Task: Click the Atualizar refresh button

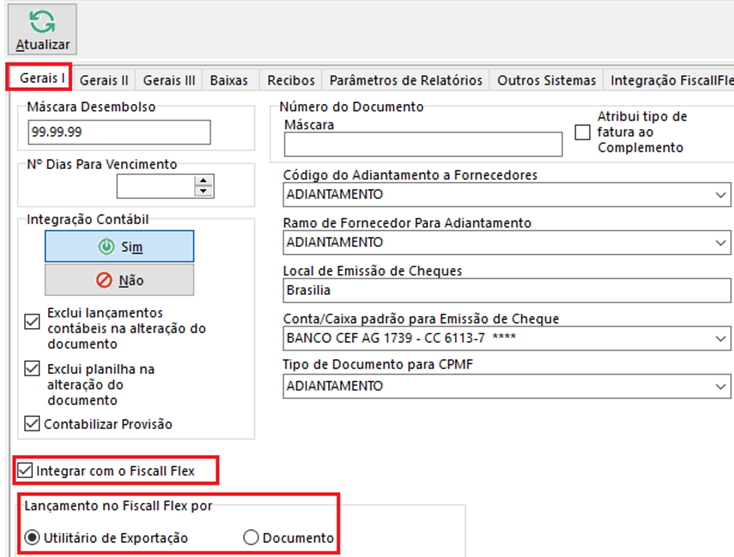Action: 42,29
